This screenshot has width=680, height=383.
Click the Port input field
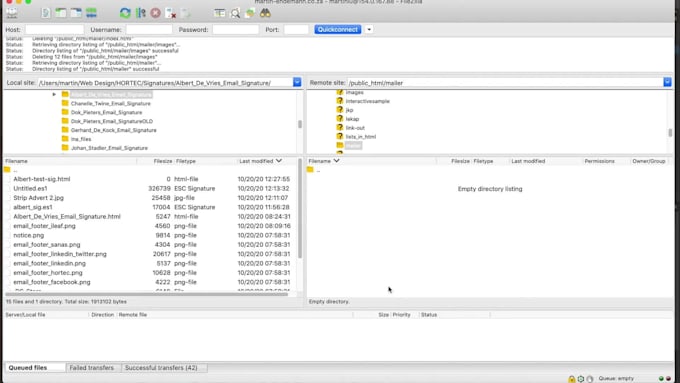point(296,29)
